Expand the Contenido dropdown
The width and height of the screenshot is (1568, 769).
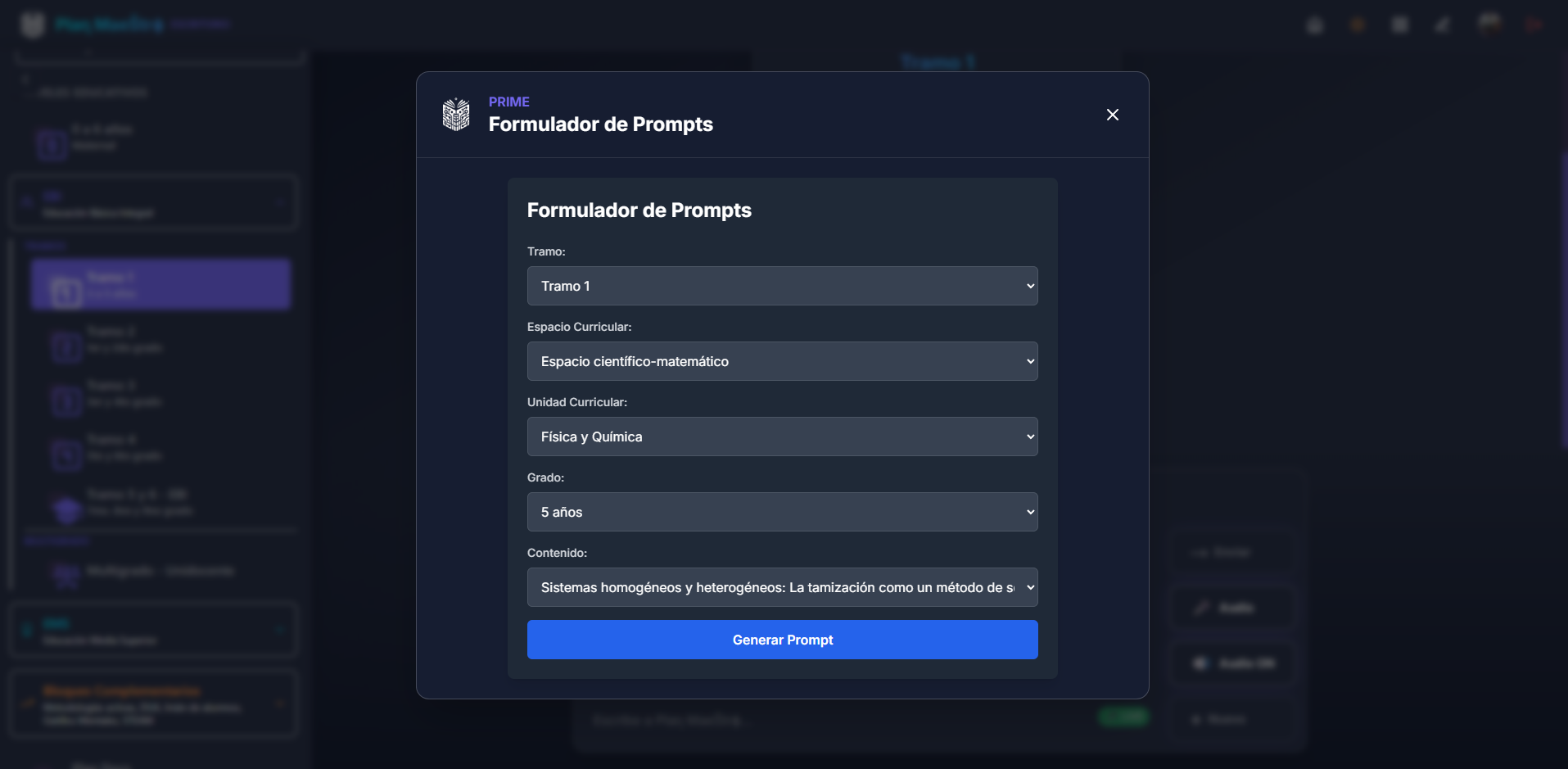782,587
